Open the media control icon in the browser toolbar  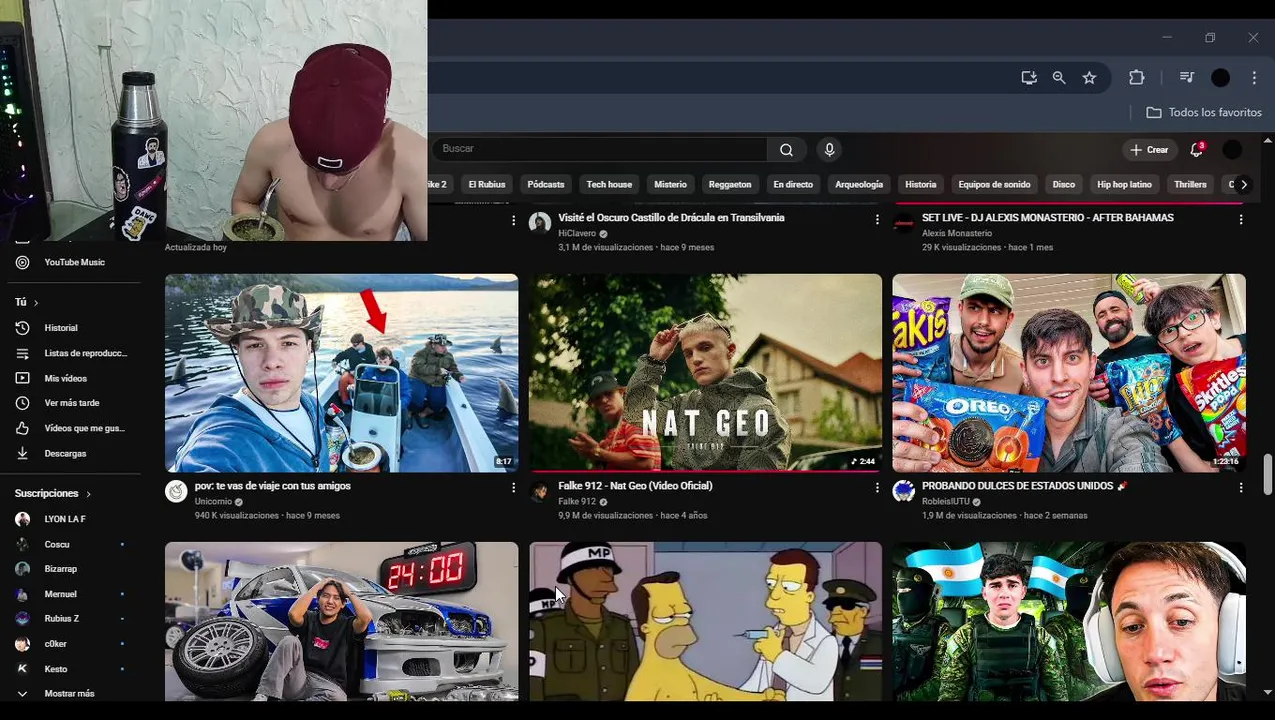(x=1187, y=78)
